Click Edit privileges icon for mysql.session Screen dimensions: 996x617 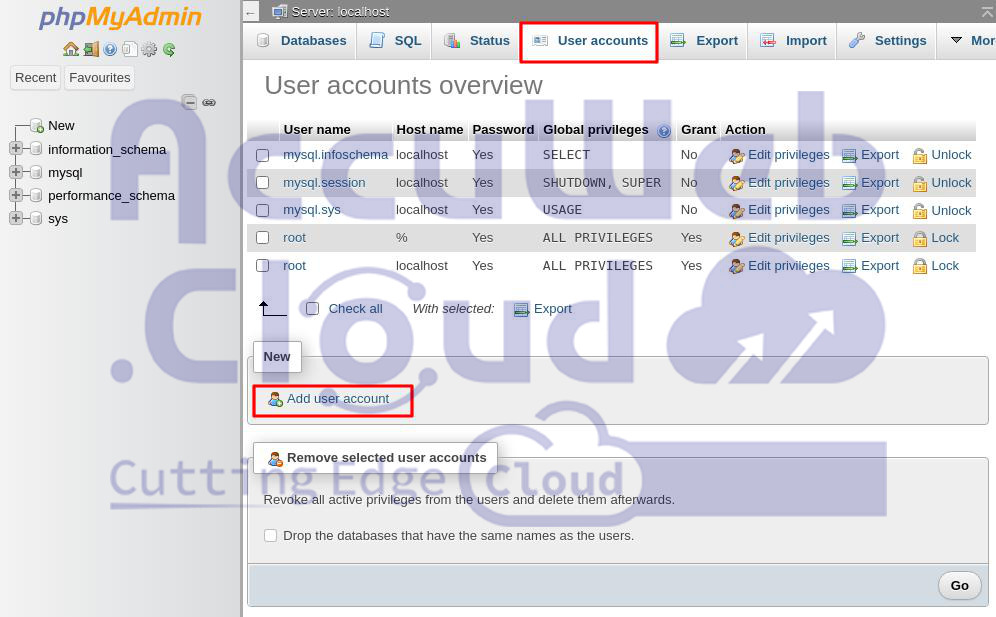(737, 184)
